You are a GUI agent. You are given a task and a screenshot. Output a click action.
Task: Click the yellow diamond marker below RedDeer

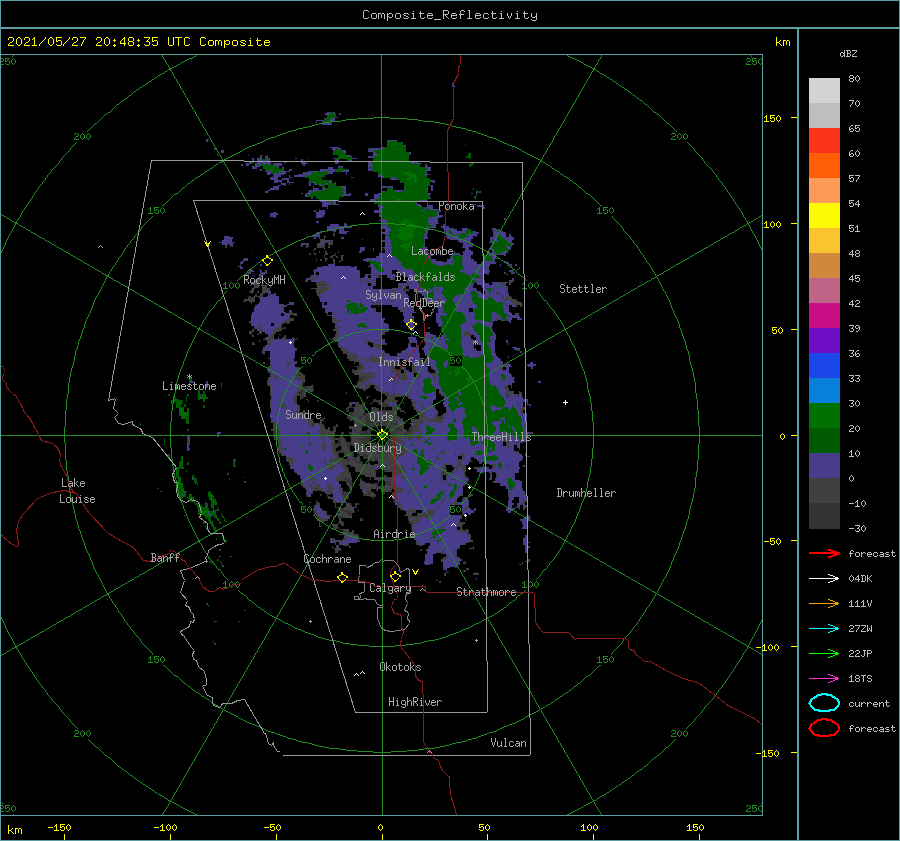tap(411, 325)
